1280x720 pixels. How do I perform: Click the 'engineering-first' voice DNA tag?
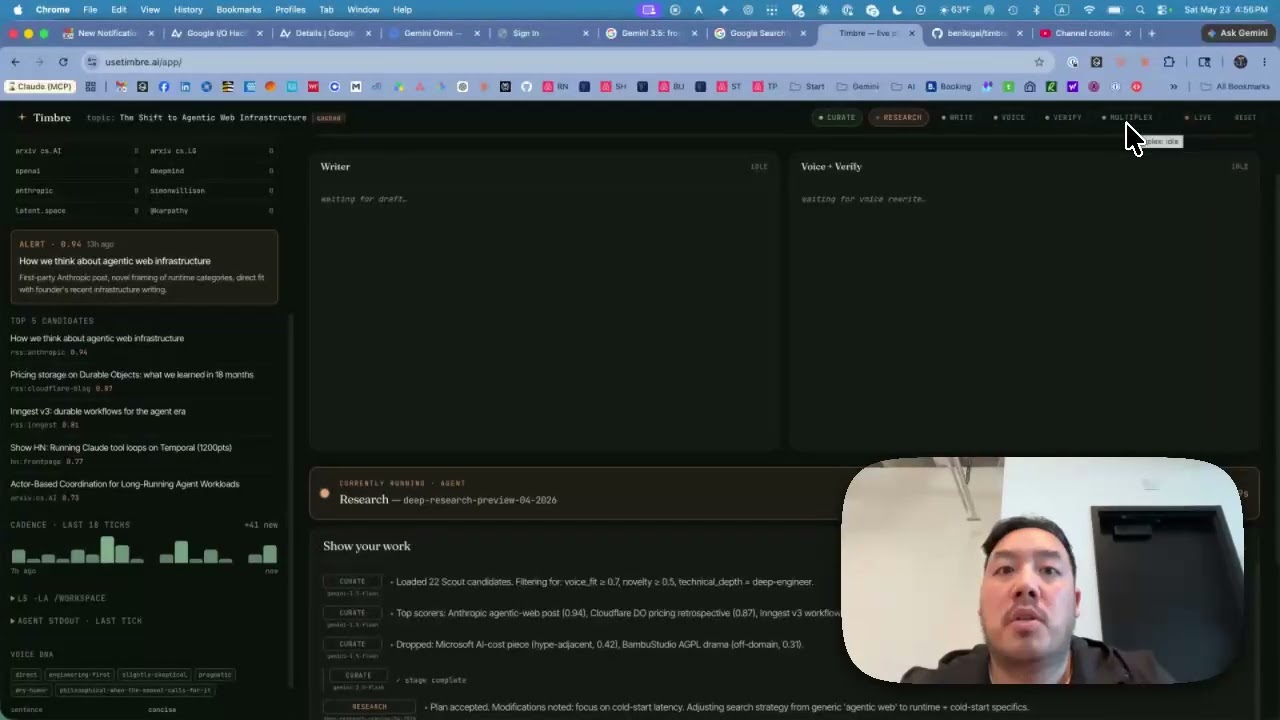coord(80,675)
